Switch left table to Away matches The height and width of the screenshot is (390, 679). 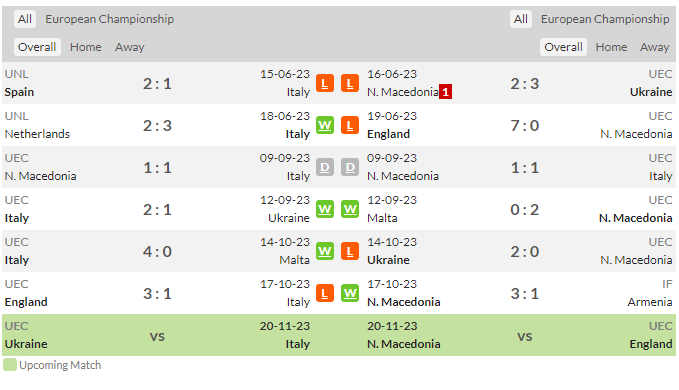(x=129, y=47)
